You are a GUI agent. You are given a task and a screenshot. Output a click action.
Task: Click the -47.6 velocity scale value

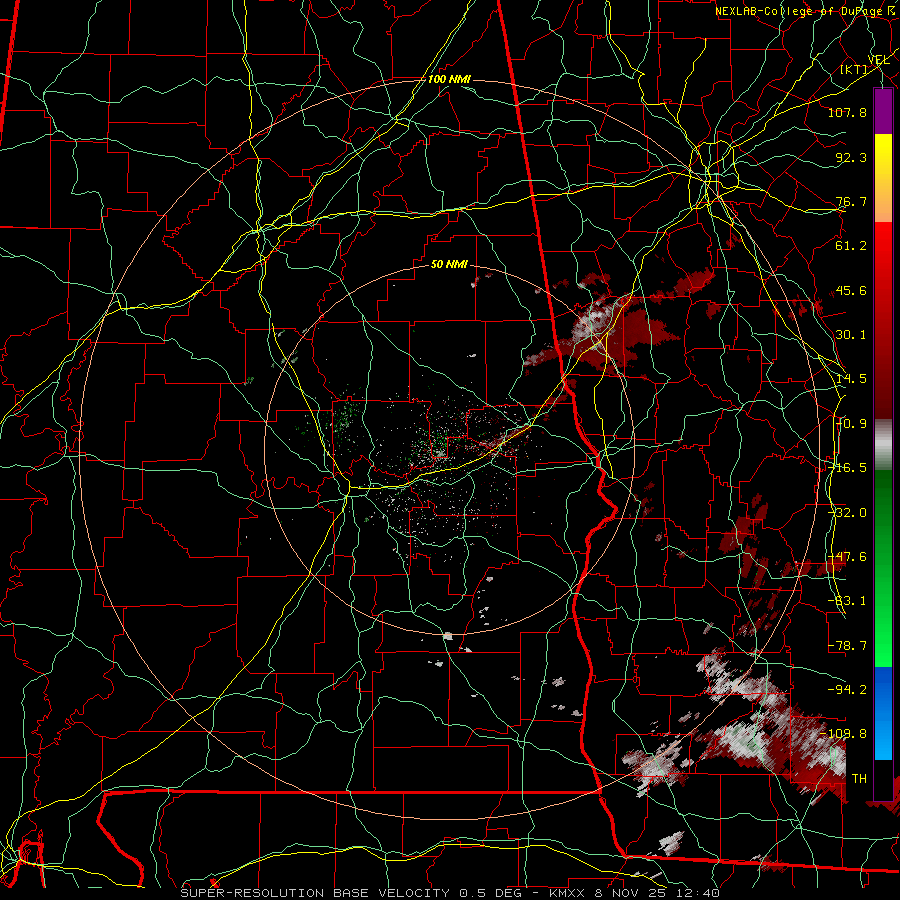tap(847, 557)
